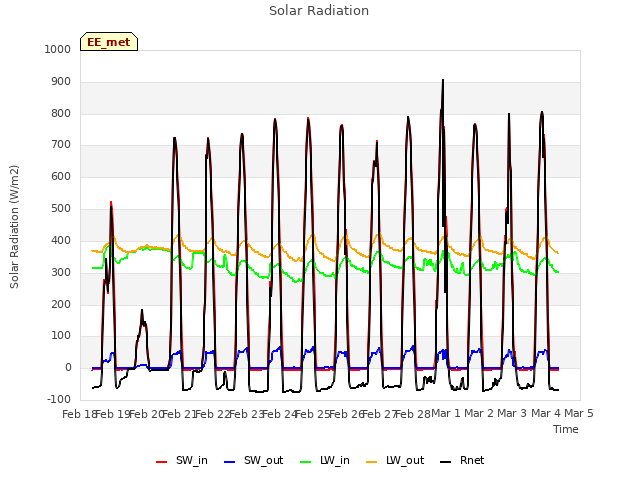Click the 700 y-axis tick label
This screenshot has height=480, width=640.
point(61,144)
